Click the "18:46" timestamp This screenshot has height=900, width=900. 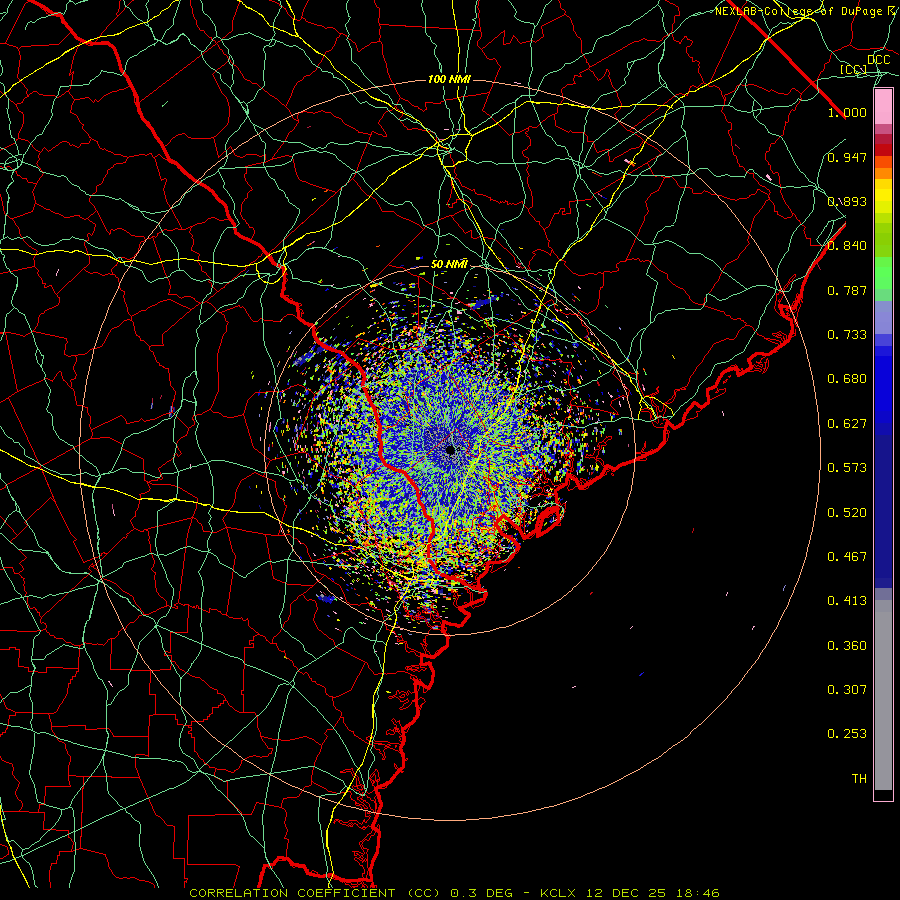pos(698,893)
